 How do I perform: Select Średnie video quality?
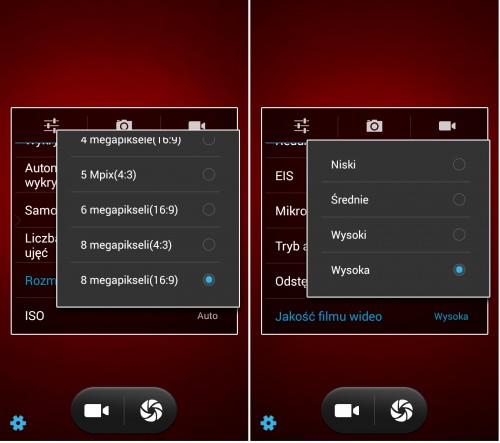[396, 200]
